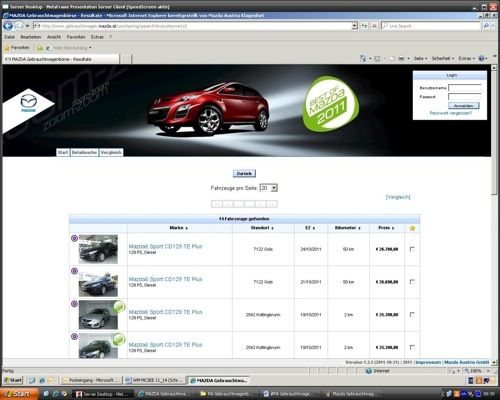Click the Internet zone globe in status bar
The image size is (500, 400).
[369, 371]
